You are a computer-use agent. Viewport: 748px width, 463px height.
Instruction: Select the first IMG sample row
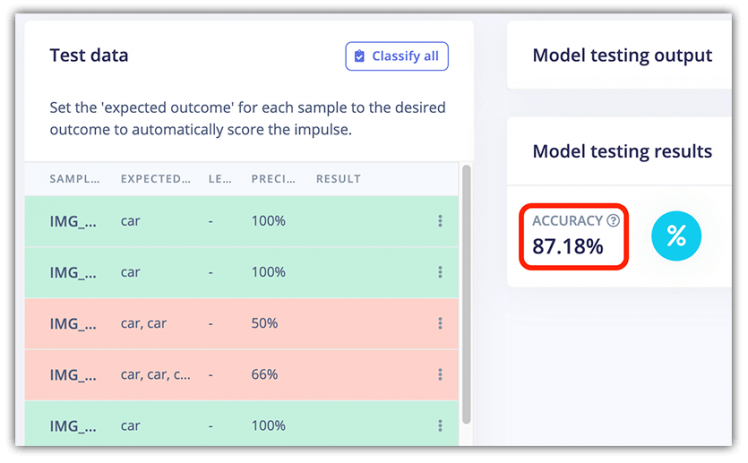(74, 221)
